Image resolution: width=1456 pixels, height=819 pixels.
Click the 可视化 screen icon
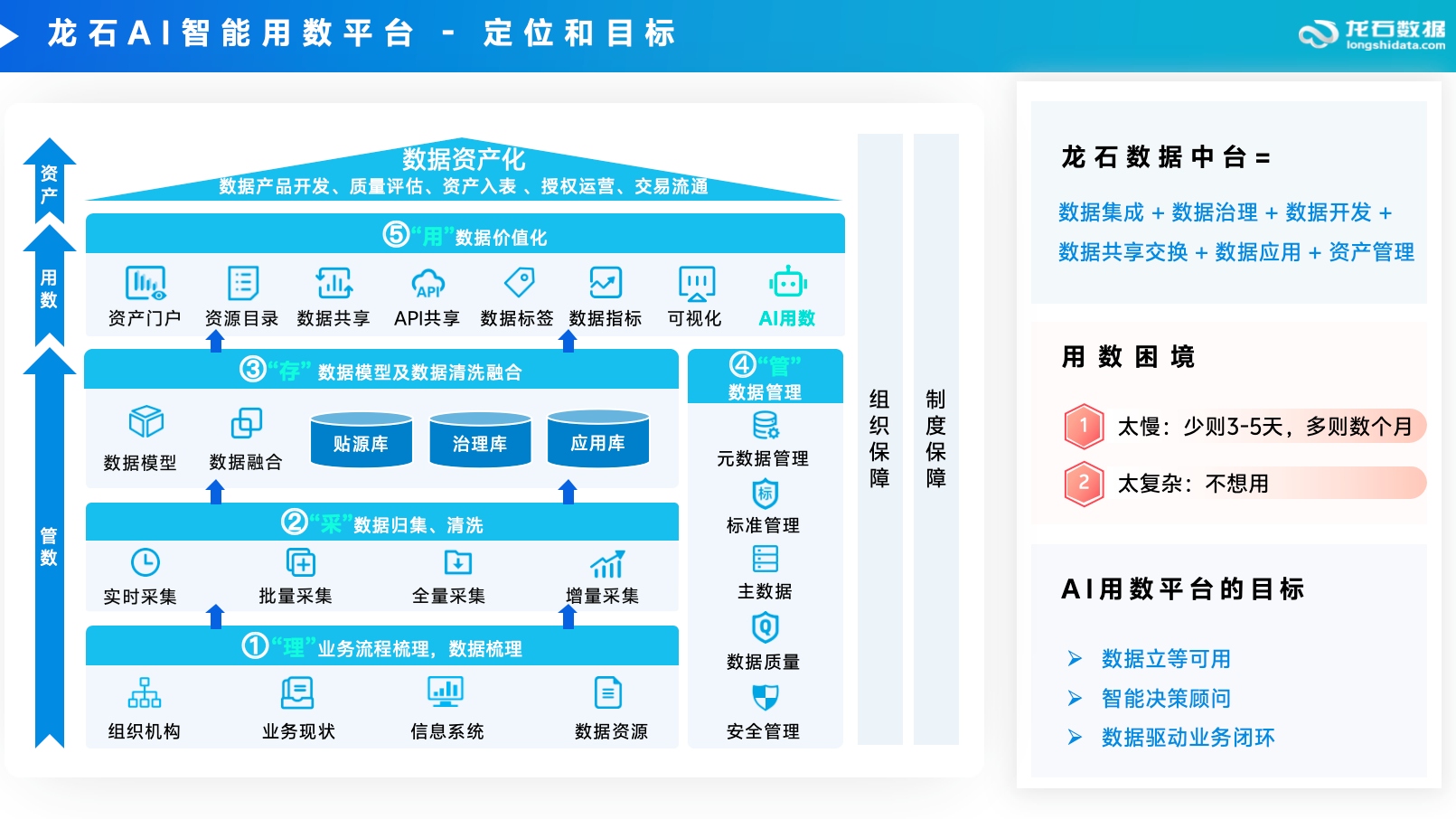(x=696, y=283)
